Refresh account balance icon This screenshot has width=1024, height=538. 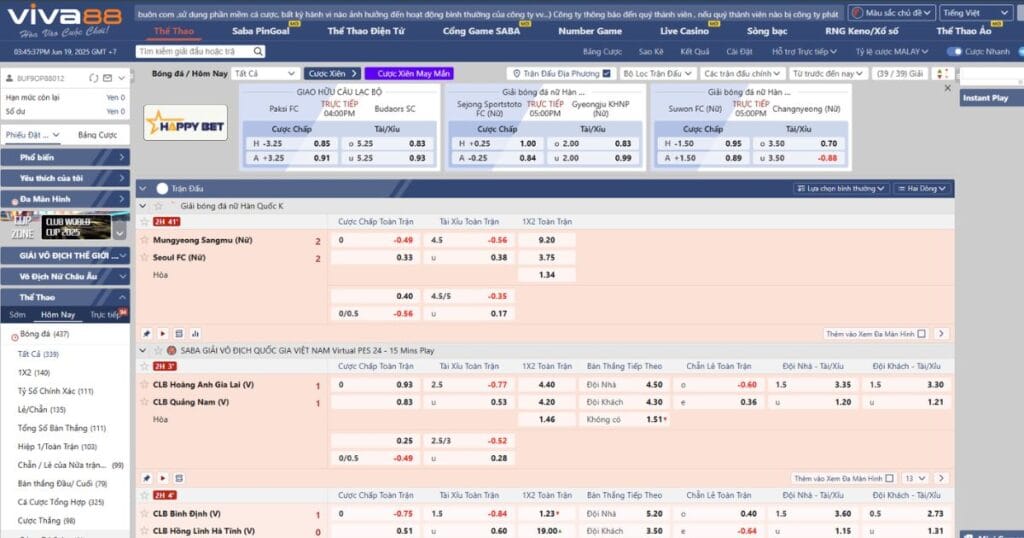point(93,78)
